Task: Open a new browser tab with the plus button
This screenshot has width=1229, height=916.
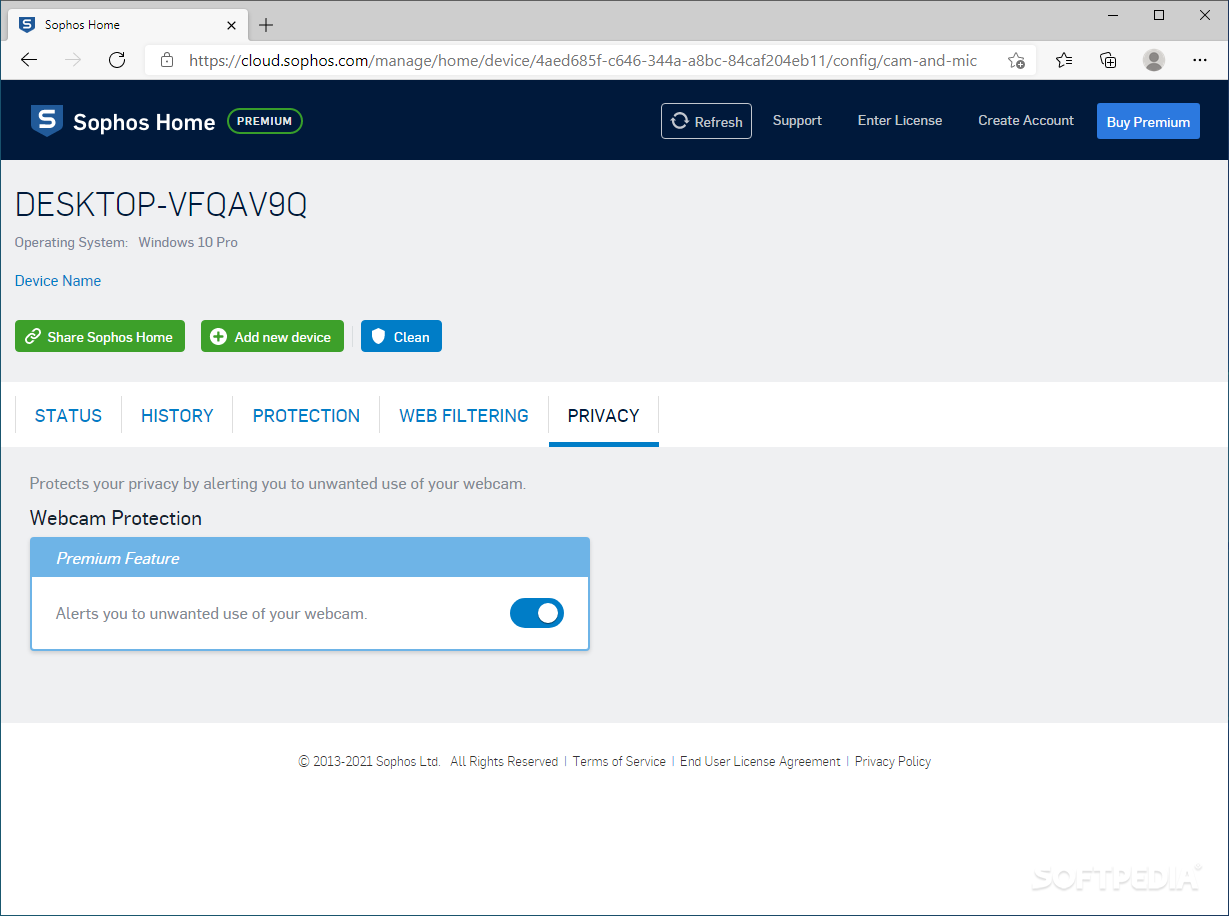Action: pos(266,25)
